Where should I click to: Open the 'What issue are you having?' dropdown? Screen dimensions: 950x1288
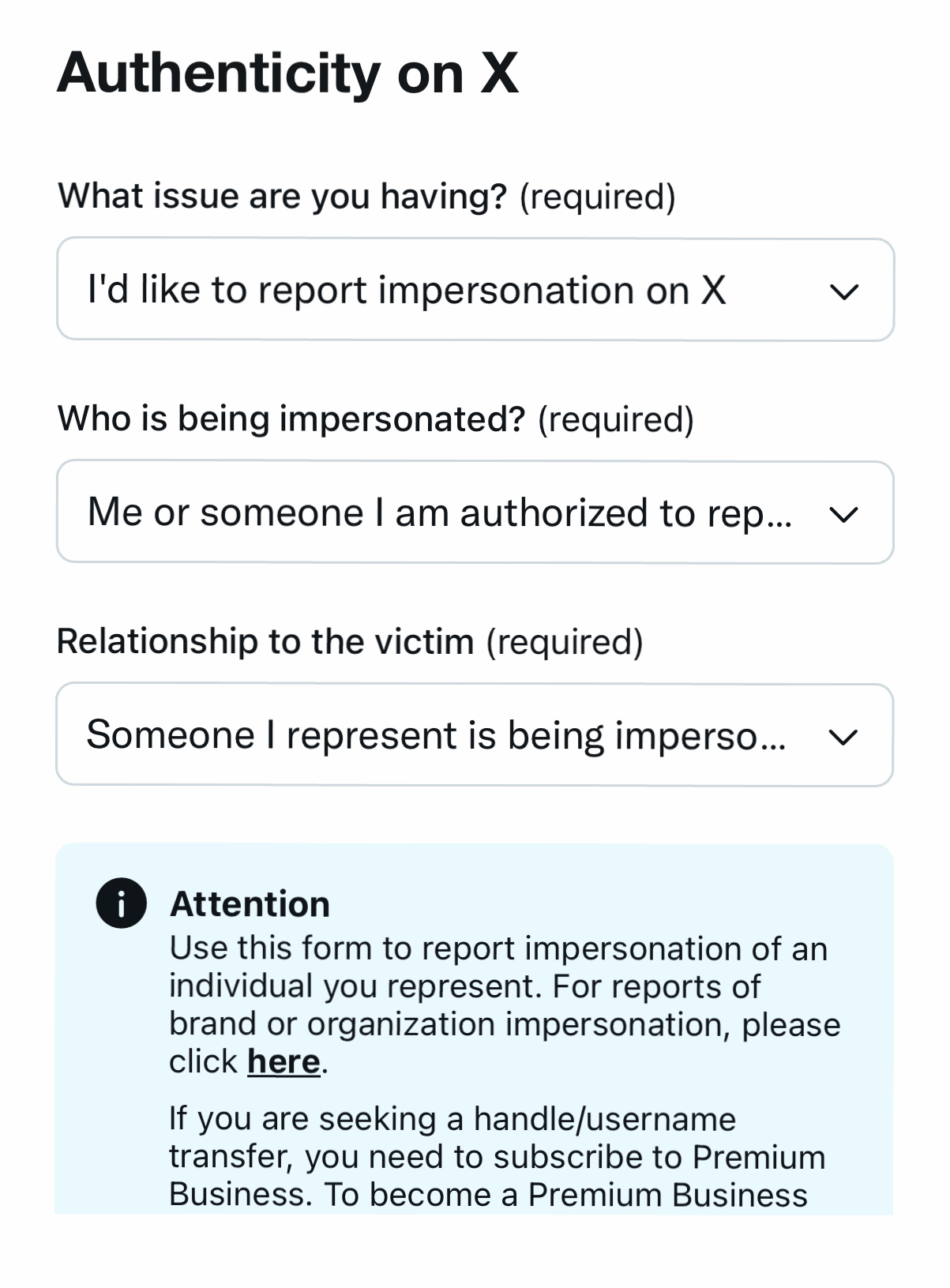point(475,290)
